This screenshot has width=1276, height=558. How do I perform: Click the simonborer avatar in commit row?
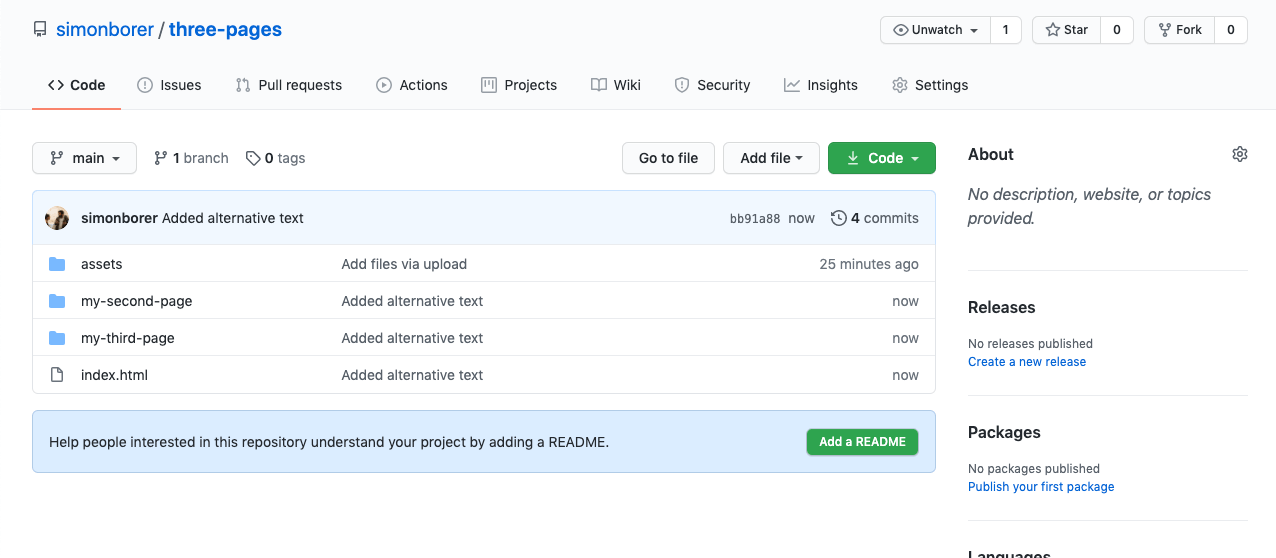pos(57,218)
